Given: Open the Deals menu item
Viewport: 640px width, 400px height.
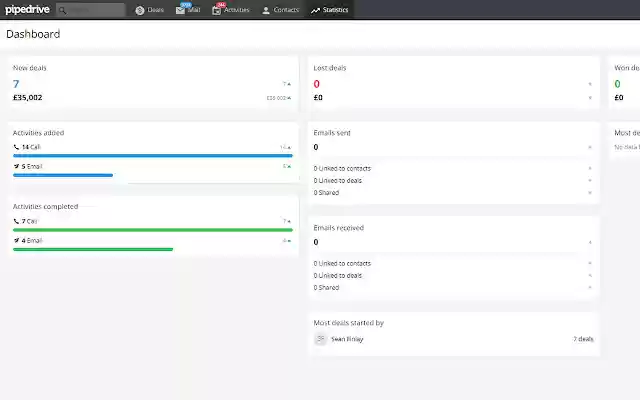Looking at the screenshot, I should (150, 10).
